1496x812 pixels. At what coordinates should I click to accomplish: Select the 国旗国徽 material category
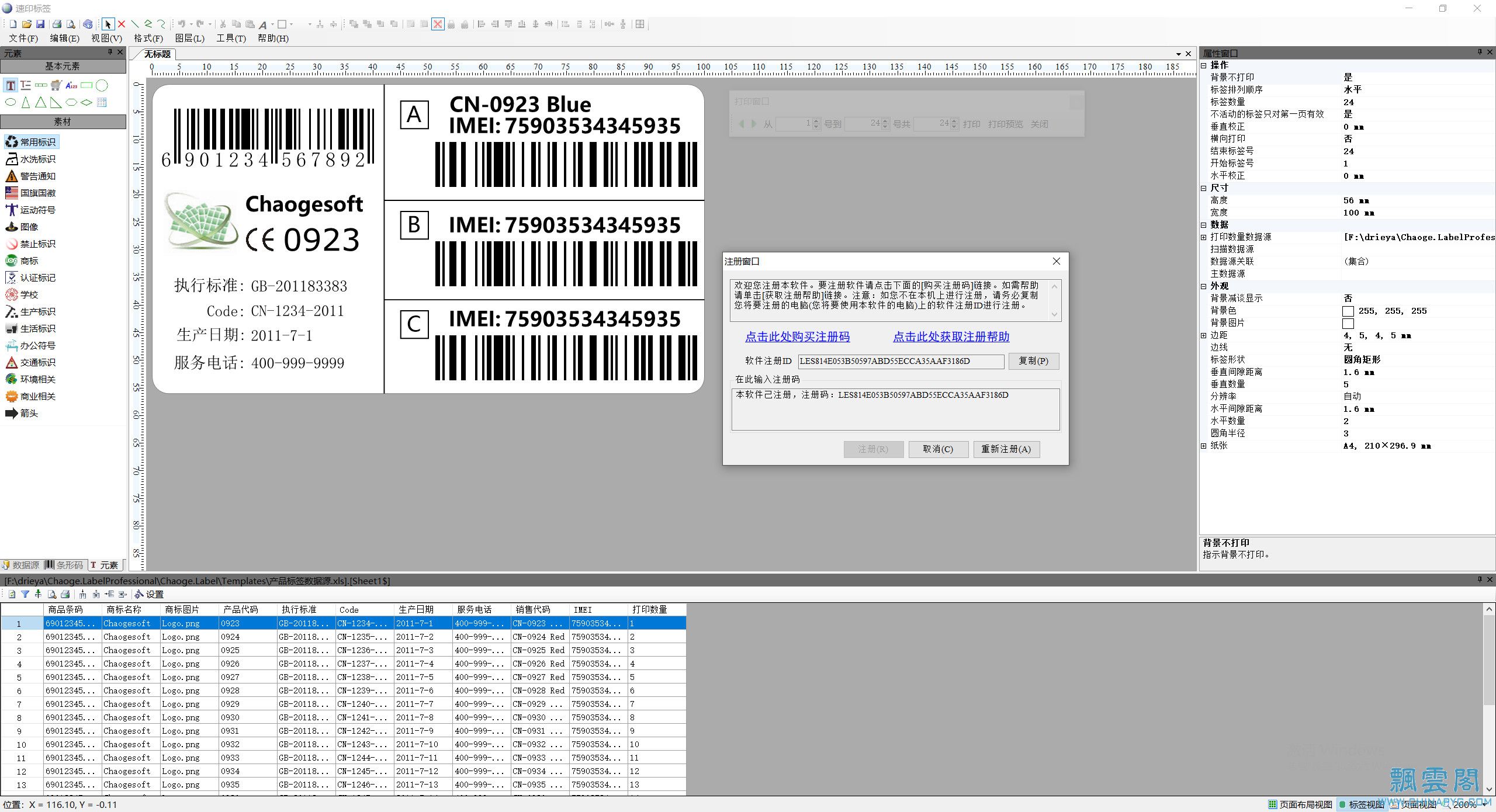coord(31,193)
